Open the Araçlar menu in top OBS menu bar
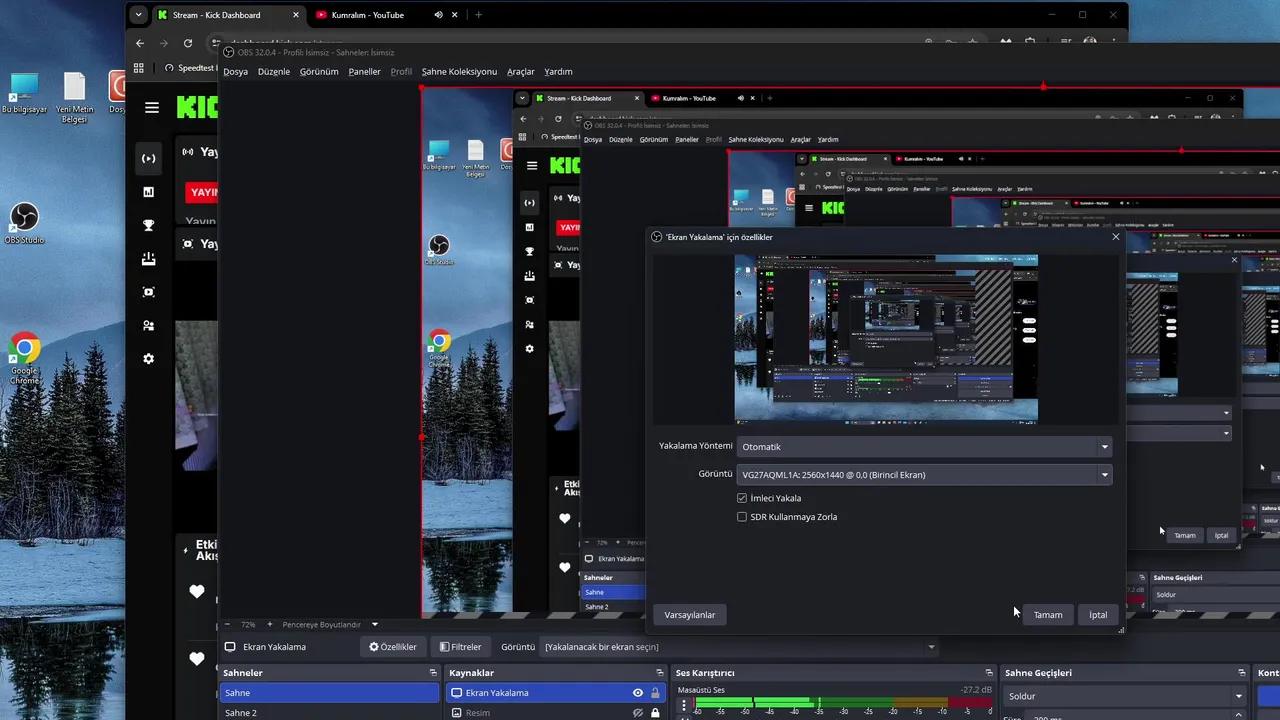This screenshot has width=1280, height=720. click(x=520, y=72)
